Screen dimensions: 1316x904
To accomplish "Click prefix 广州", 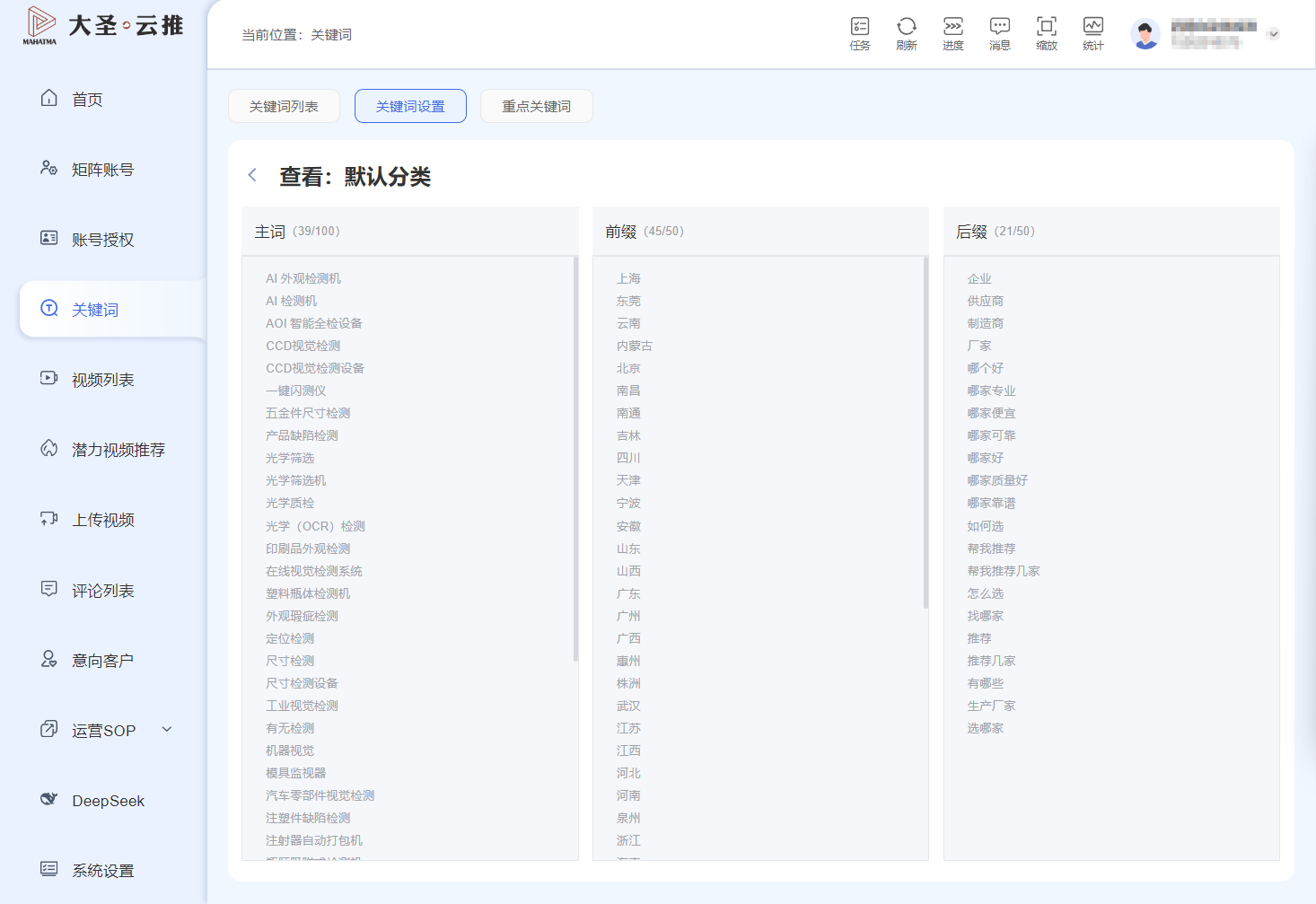I will coord(628,616).
